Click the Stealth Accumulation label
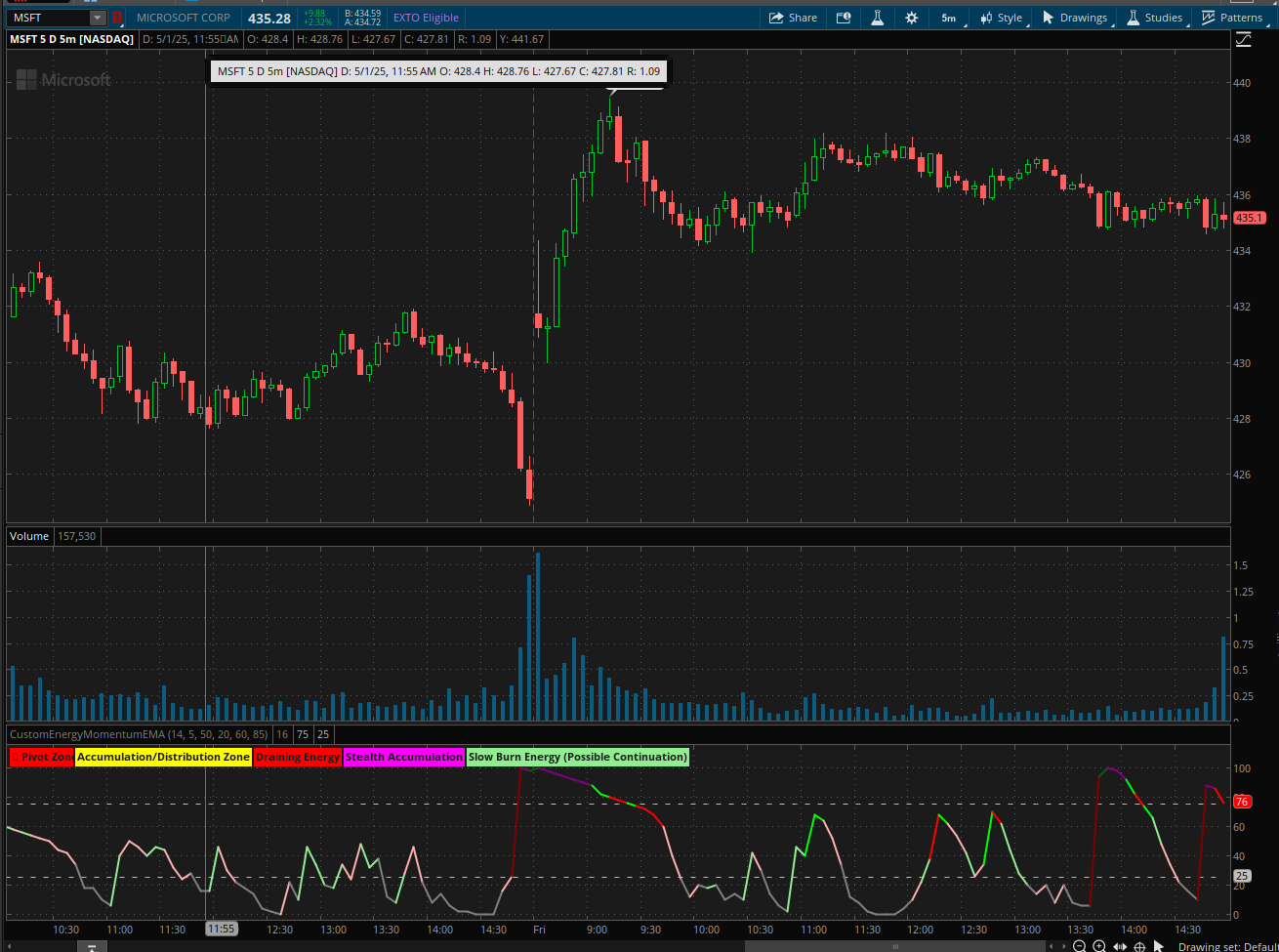This screenshot has height=952, width=1279. 404,757
